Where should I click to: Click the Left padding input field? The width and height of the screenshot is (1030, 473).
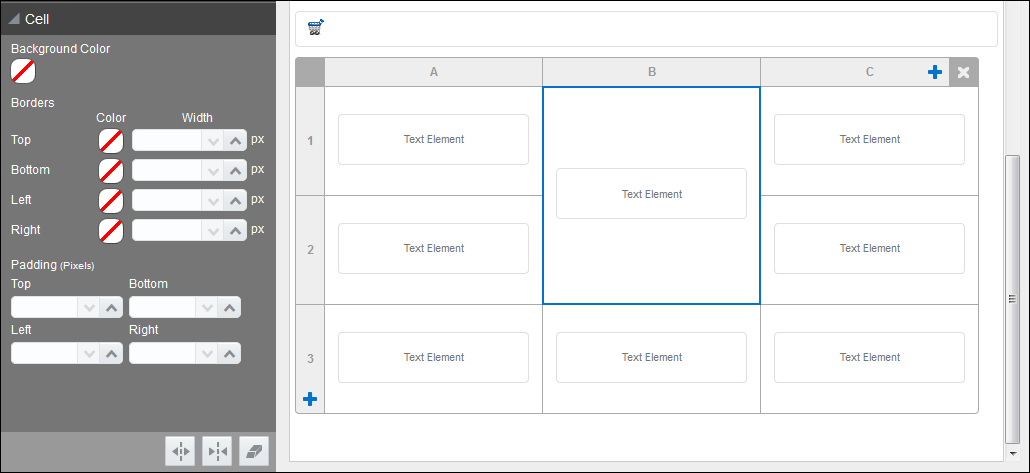[x=44, y=353]
